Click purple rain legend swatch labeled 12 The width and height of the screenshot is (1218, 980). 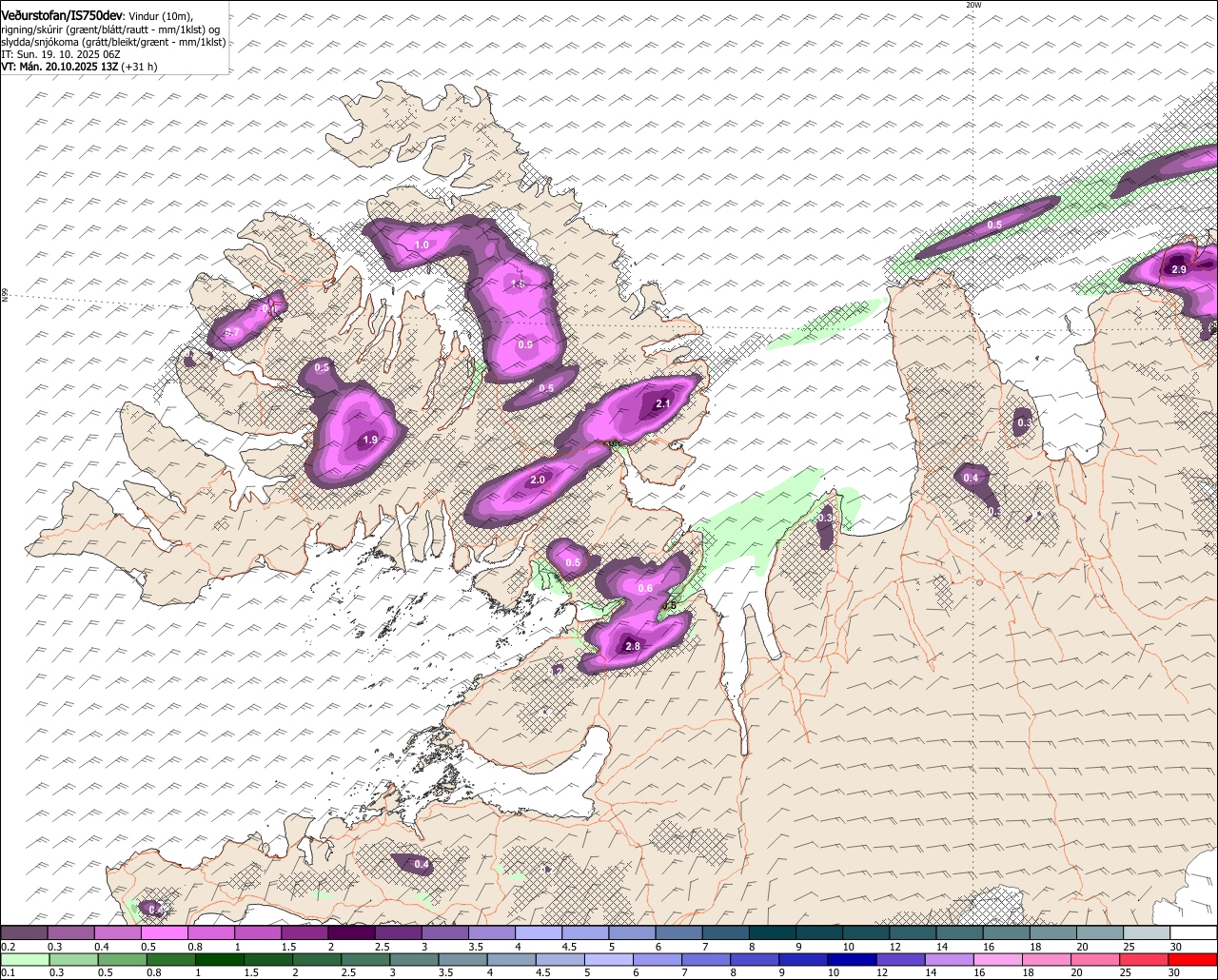pos(900,959)
